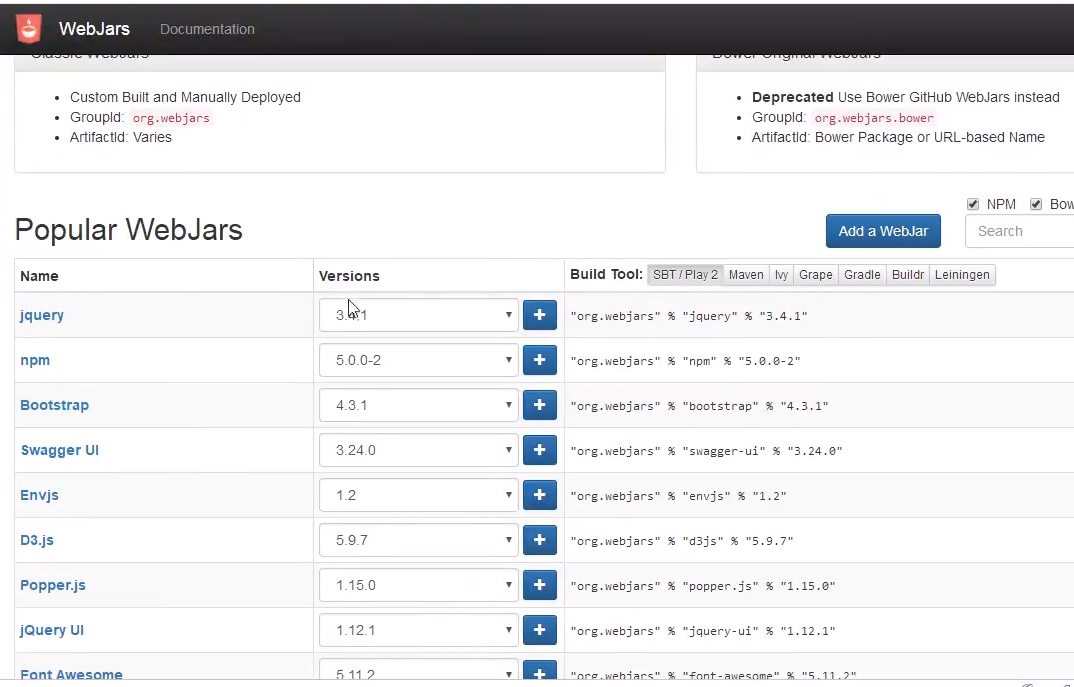
Task: Click the Add a WebJar button
Action: [883, 231]
